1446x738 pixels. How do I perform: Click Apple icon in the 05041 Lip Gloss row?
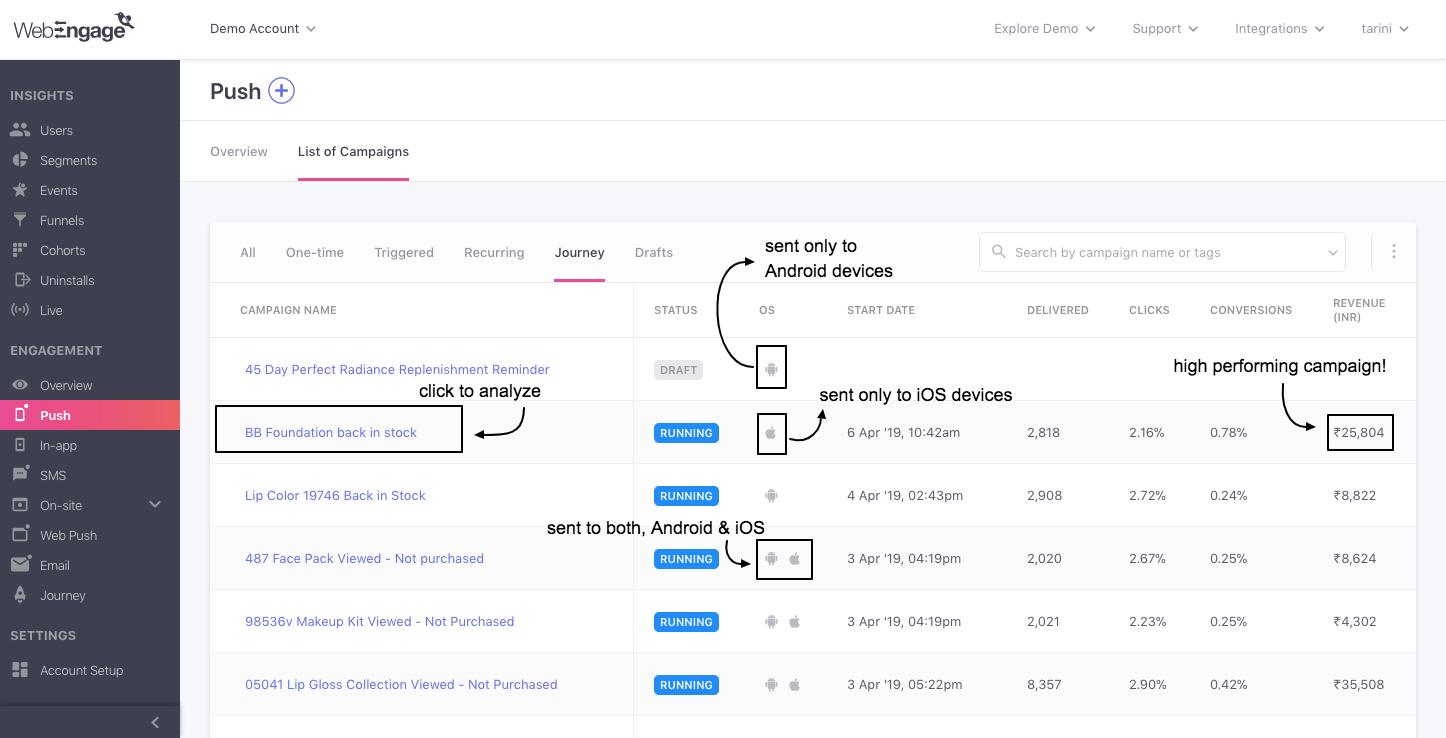tap(795, 685)
